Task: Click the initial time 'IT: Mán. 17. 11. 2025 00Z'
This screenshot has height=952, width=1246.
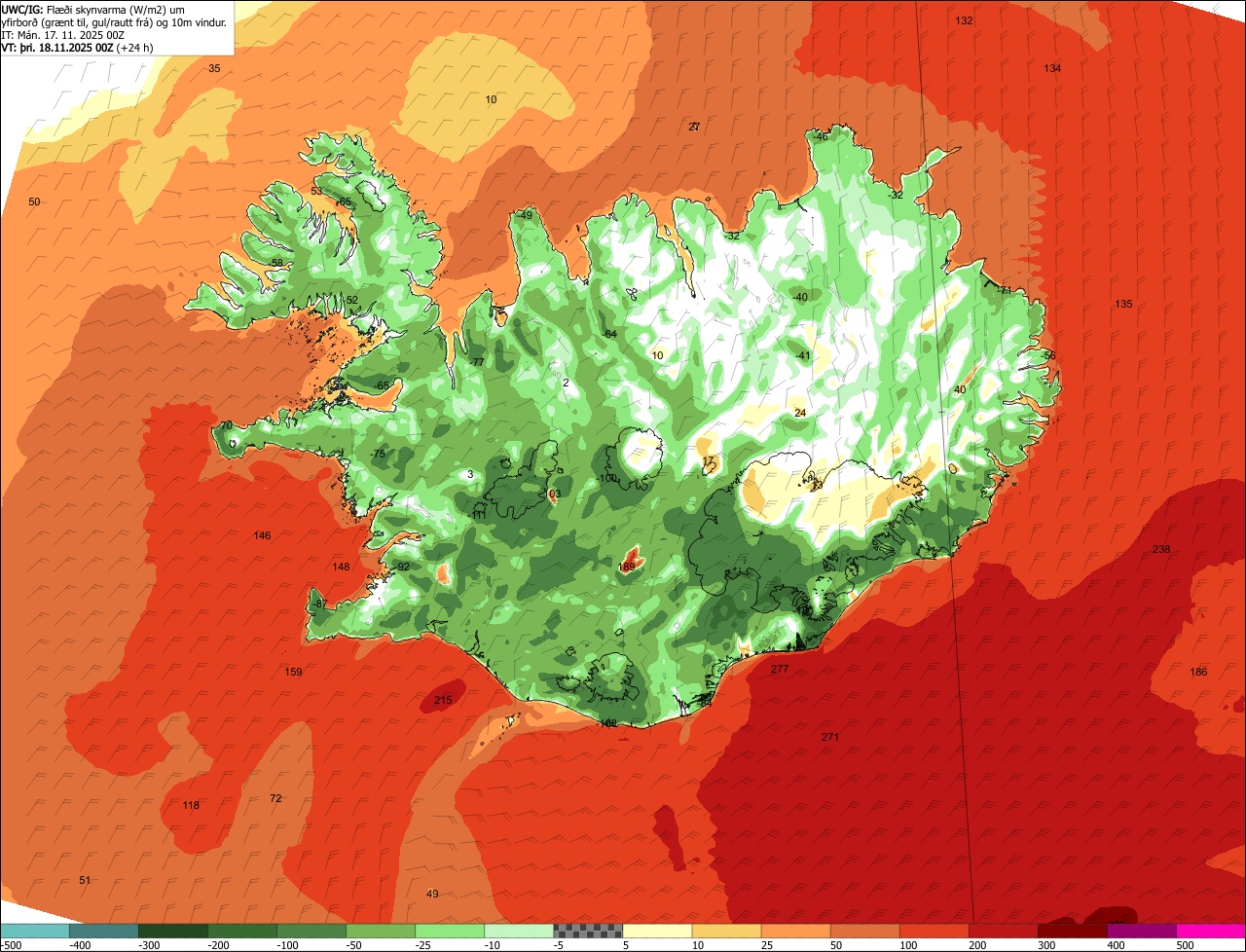Action: tap(63, 35)
